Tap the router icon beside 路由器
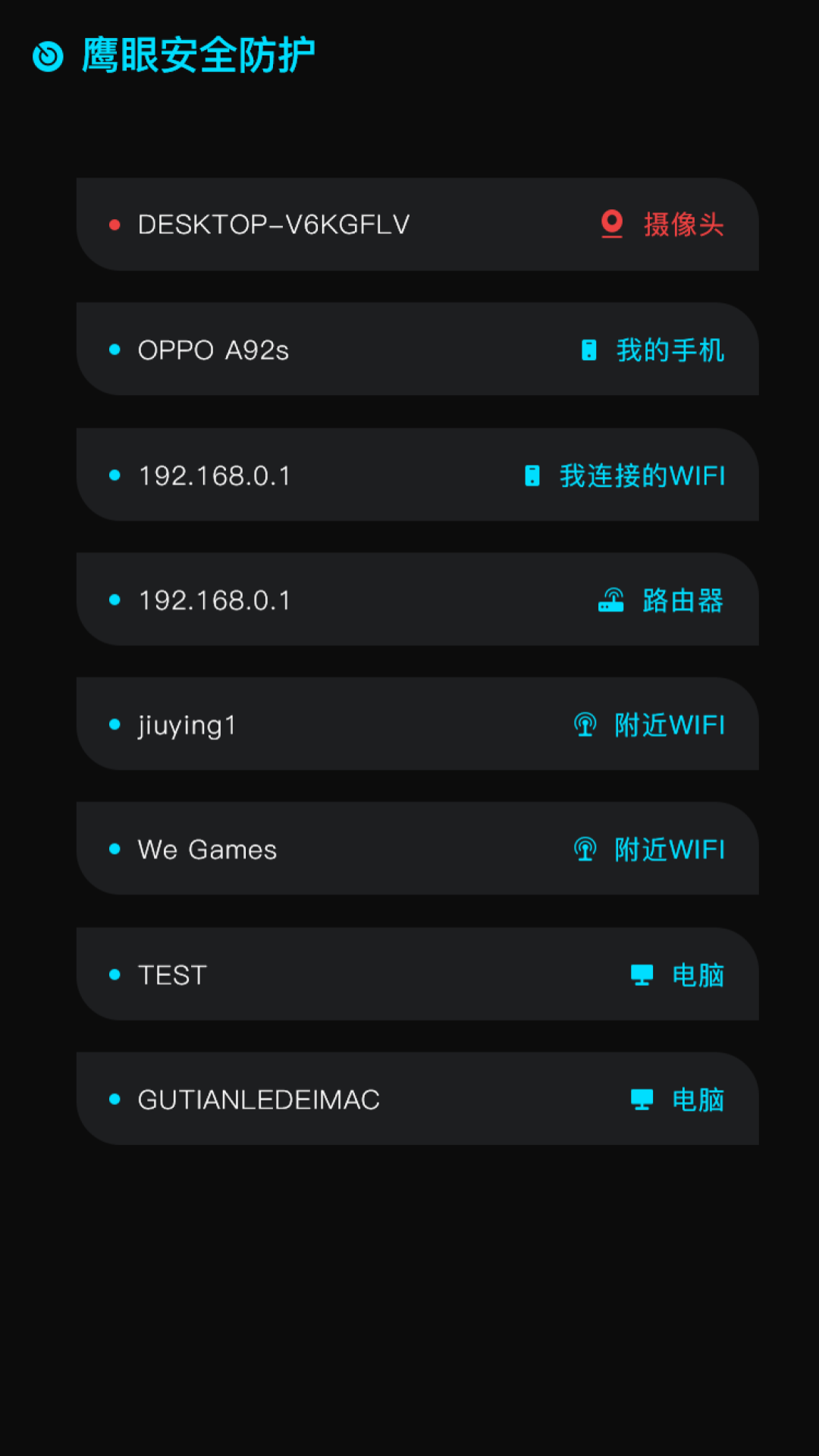 (610, 600)
